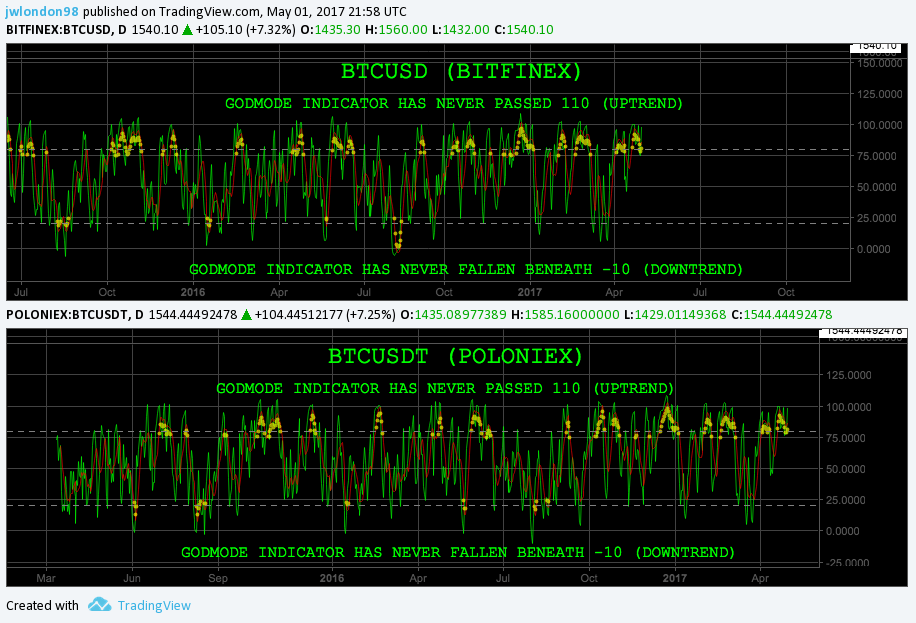The width and height of the screenshot is (916, 623).
Task: Open the TradingView link at the bottom
Action: tap(154, 605)
